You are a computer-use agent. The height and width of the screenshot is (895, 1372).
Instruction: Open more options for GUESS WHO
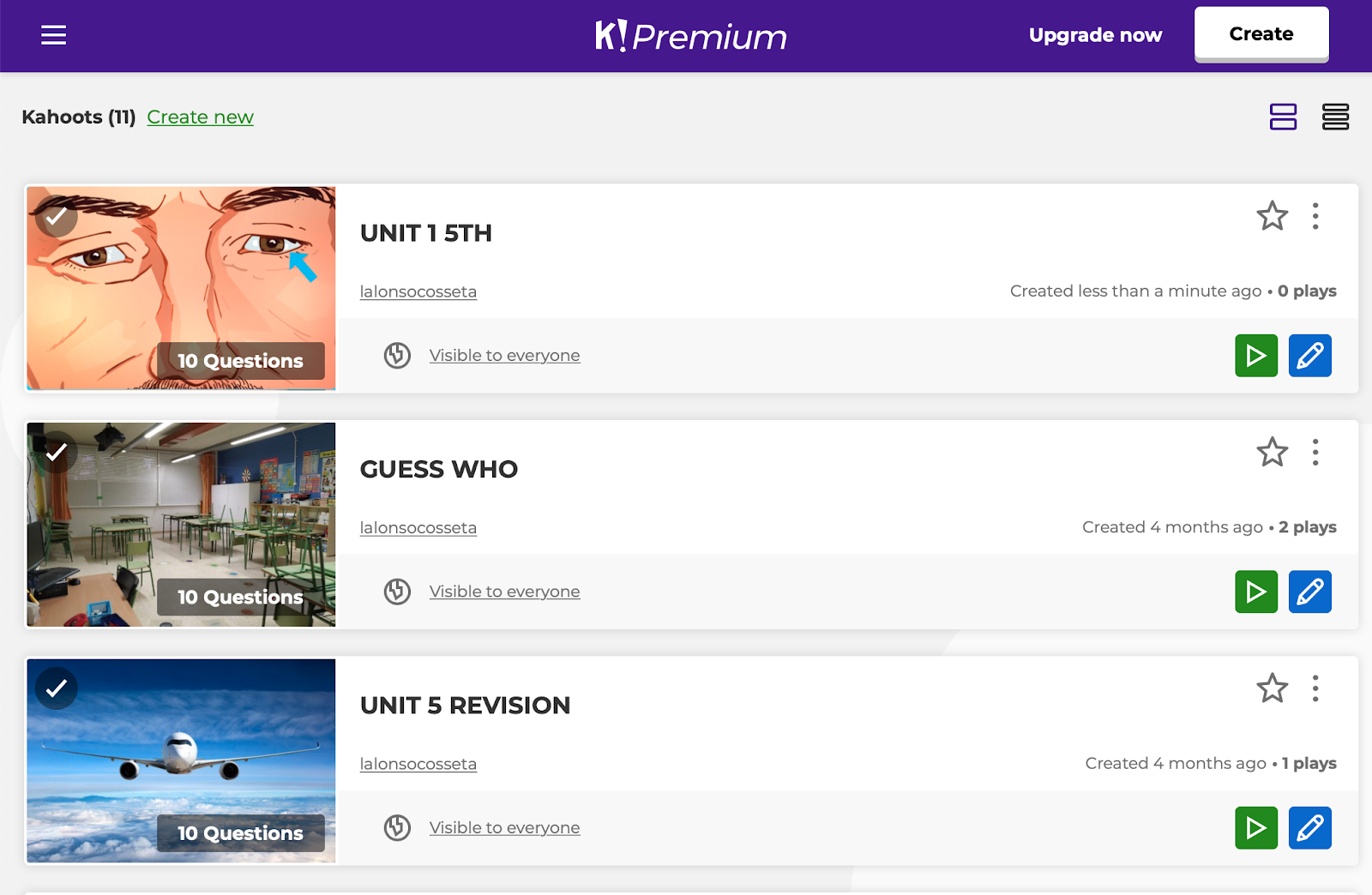(x=1315, y=452)
